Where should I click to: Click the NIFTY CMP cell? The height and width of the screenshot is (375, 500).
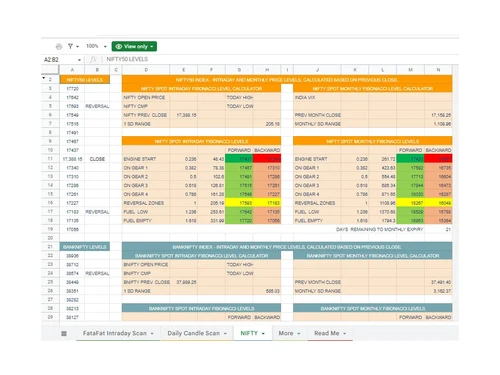click(x=146, y=106)
